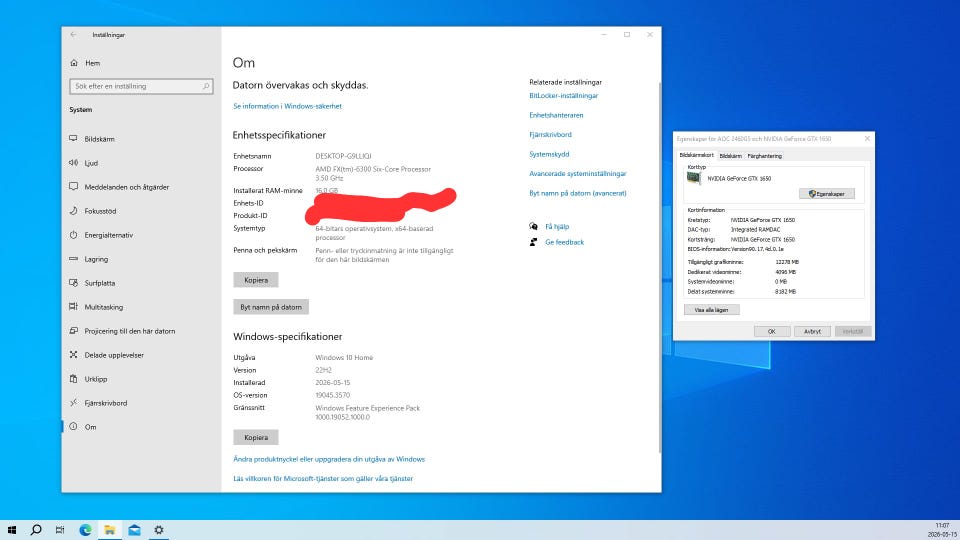
Task: Click Byt namn på datorn button
Action: [271, 307]
